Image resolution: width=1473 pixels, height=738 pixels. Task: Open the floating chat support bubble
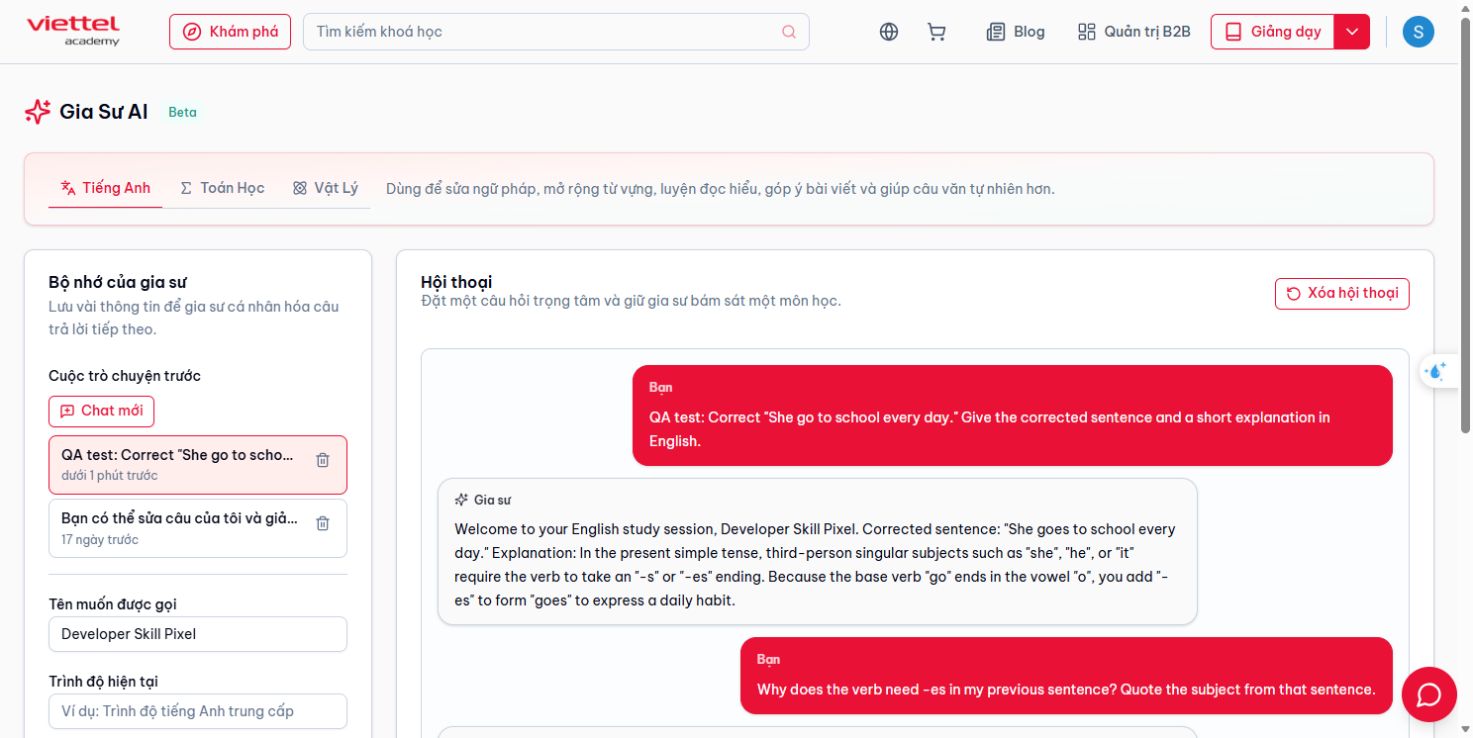click(x=1429, y=694)
